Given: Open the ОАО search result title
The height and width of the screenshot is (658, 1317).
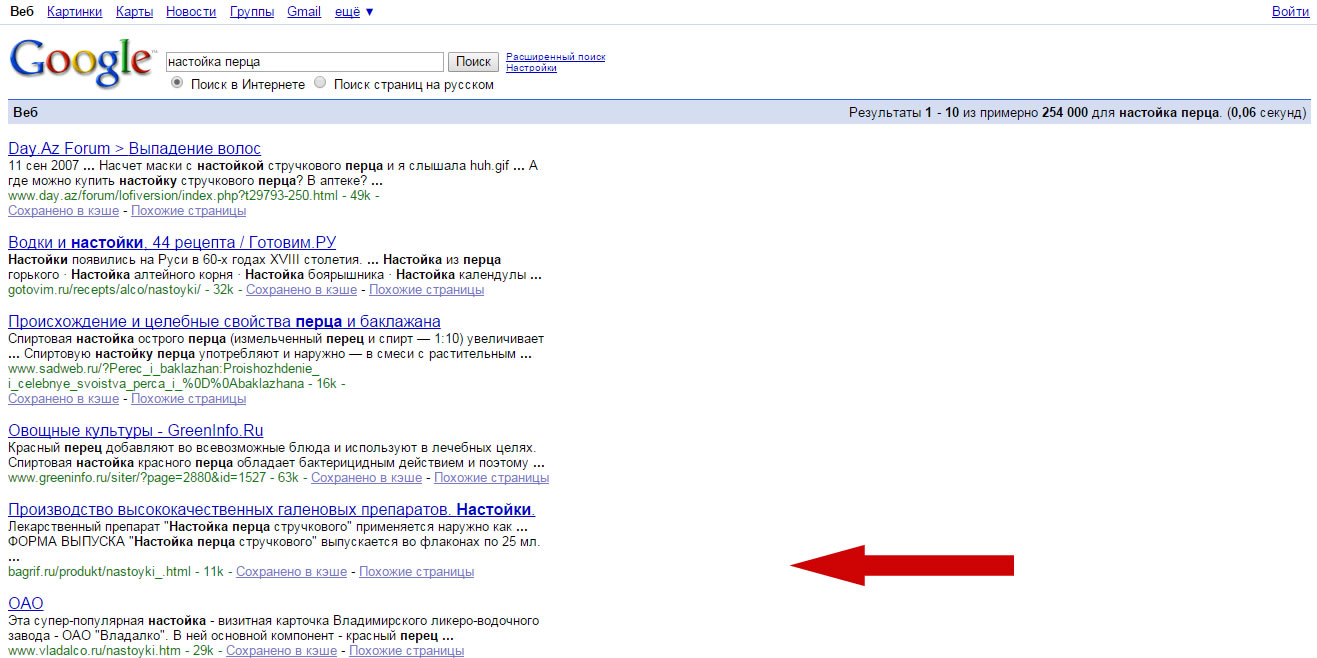Looking at the screenshot, I should 26,604.
